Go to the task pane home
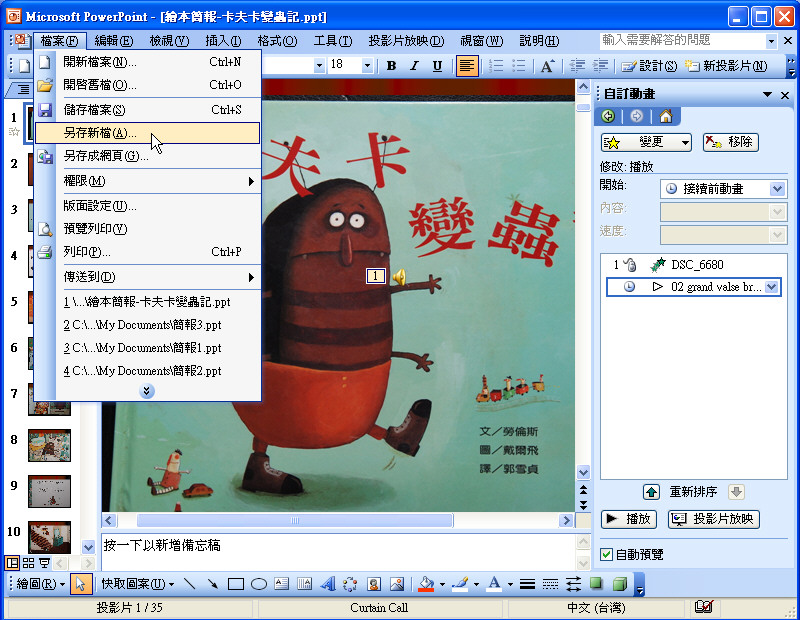Screen dimensions: 800x620 point(666,116)
